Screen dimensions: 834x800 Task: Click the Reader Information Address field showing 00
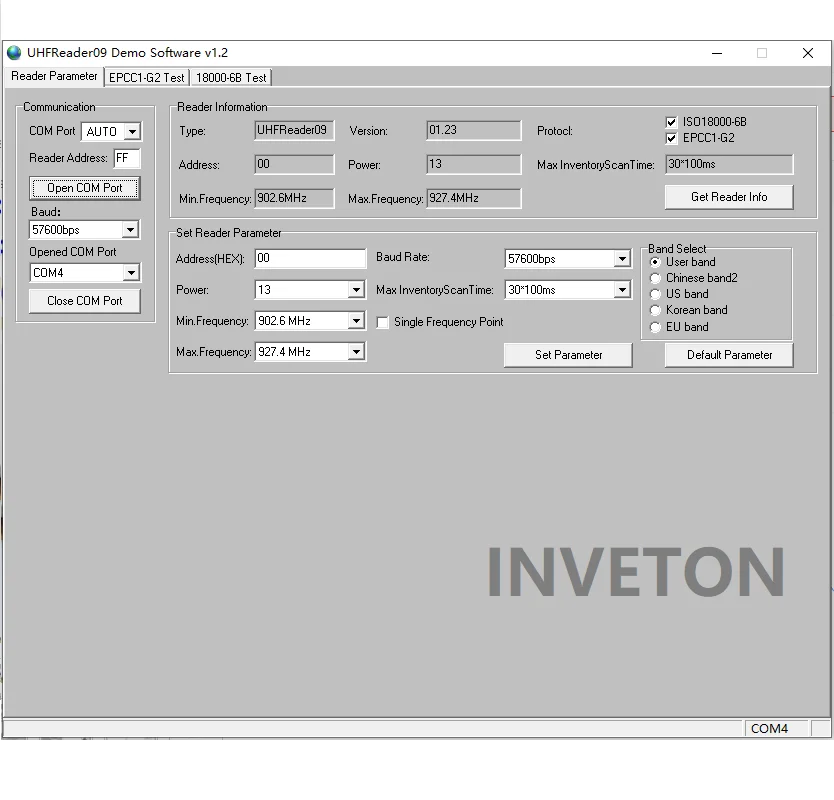294,164
